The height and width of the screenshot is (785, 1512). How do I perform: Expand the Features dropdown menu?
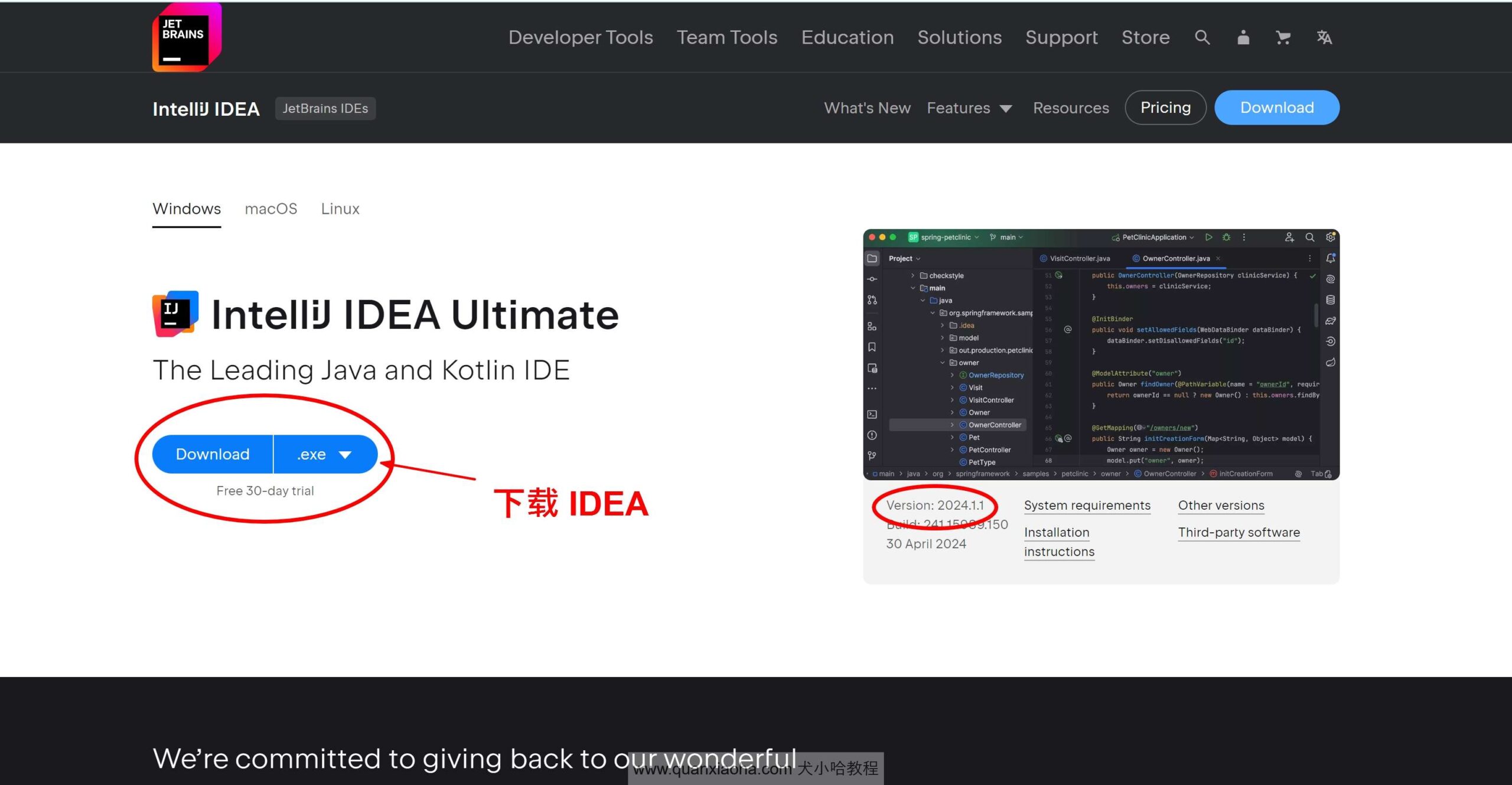[968, 108]
